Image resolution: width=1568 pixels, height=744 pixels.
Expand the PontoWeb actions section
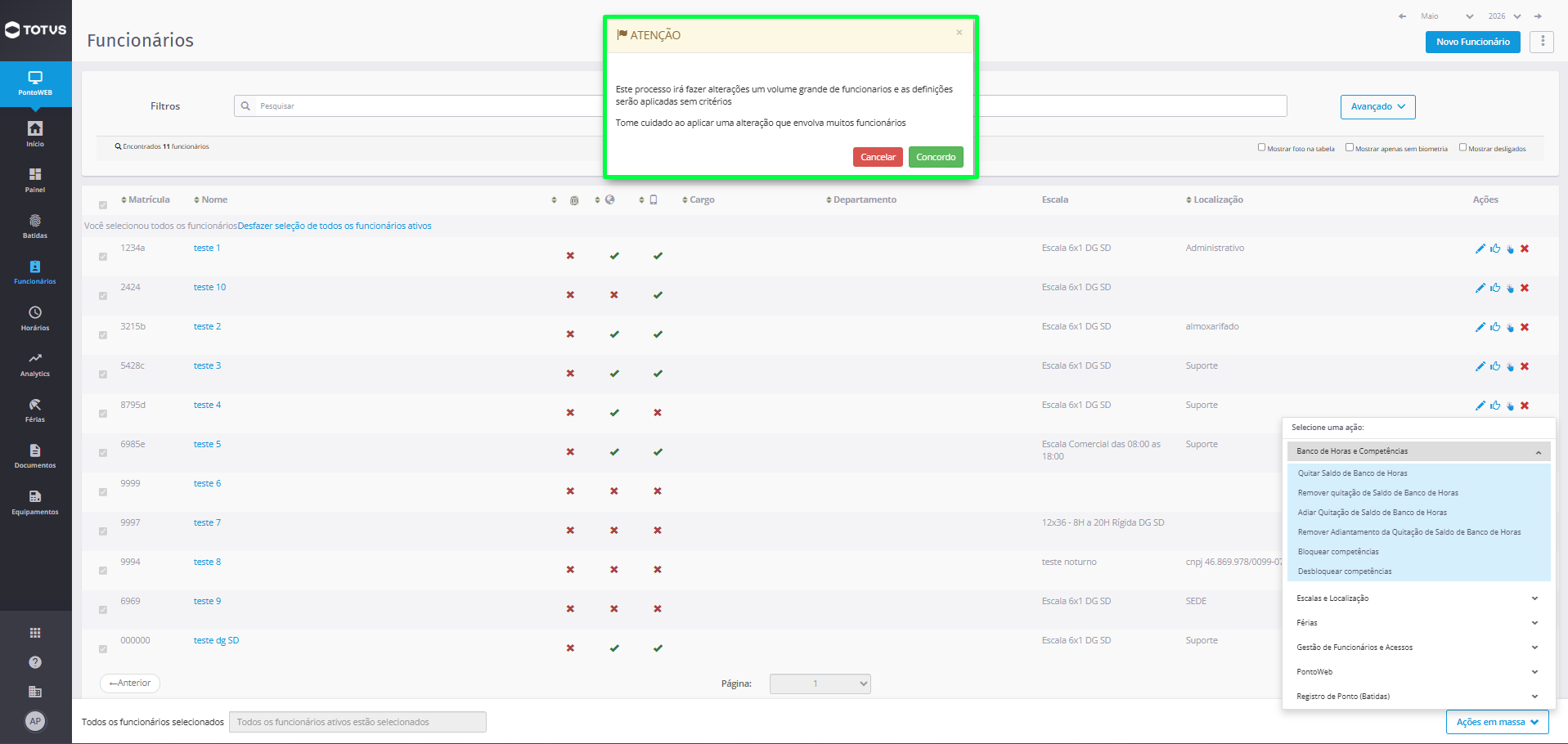coord(1418,672)
